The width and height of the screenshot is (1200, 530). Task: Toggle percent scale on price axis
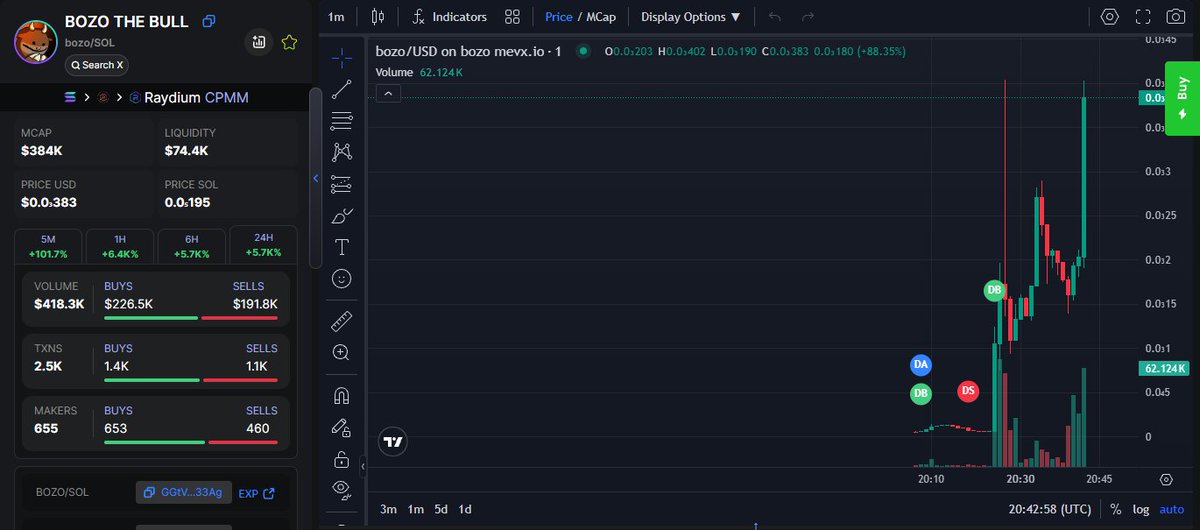1115,509
